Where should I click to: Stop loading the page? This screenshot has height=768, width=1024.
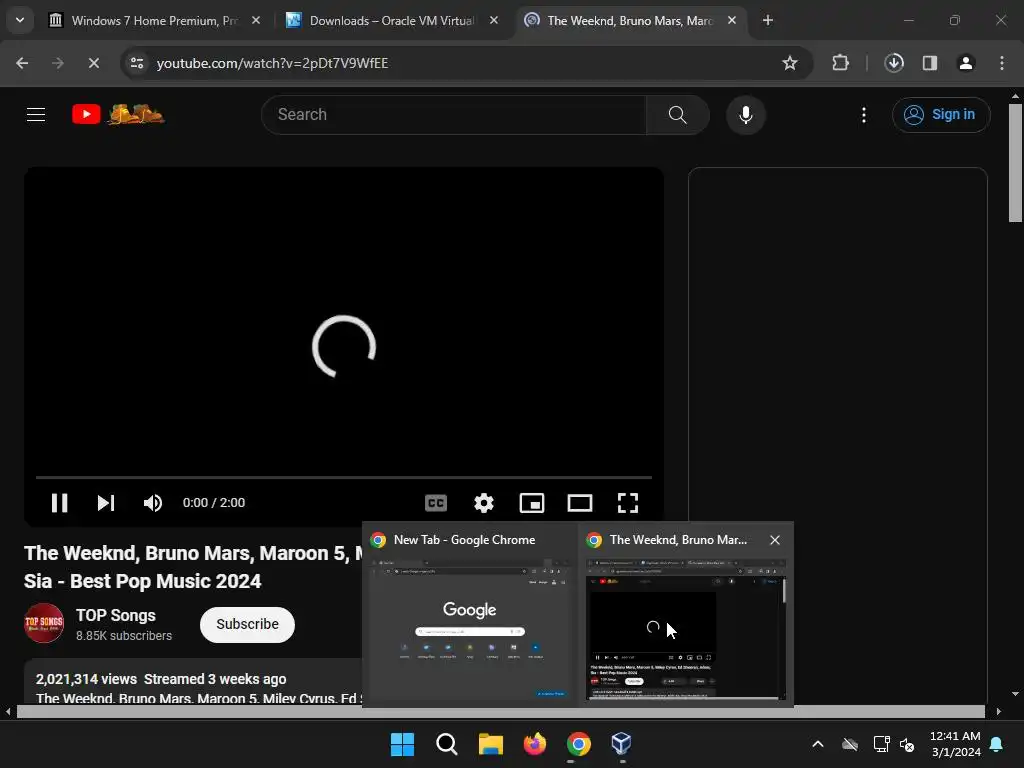[x=93, y=63]
